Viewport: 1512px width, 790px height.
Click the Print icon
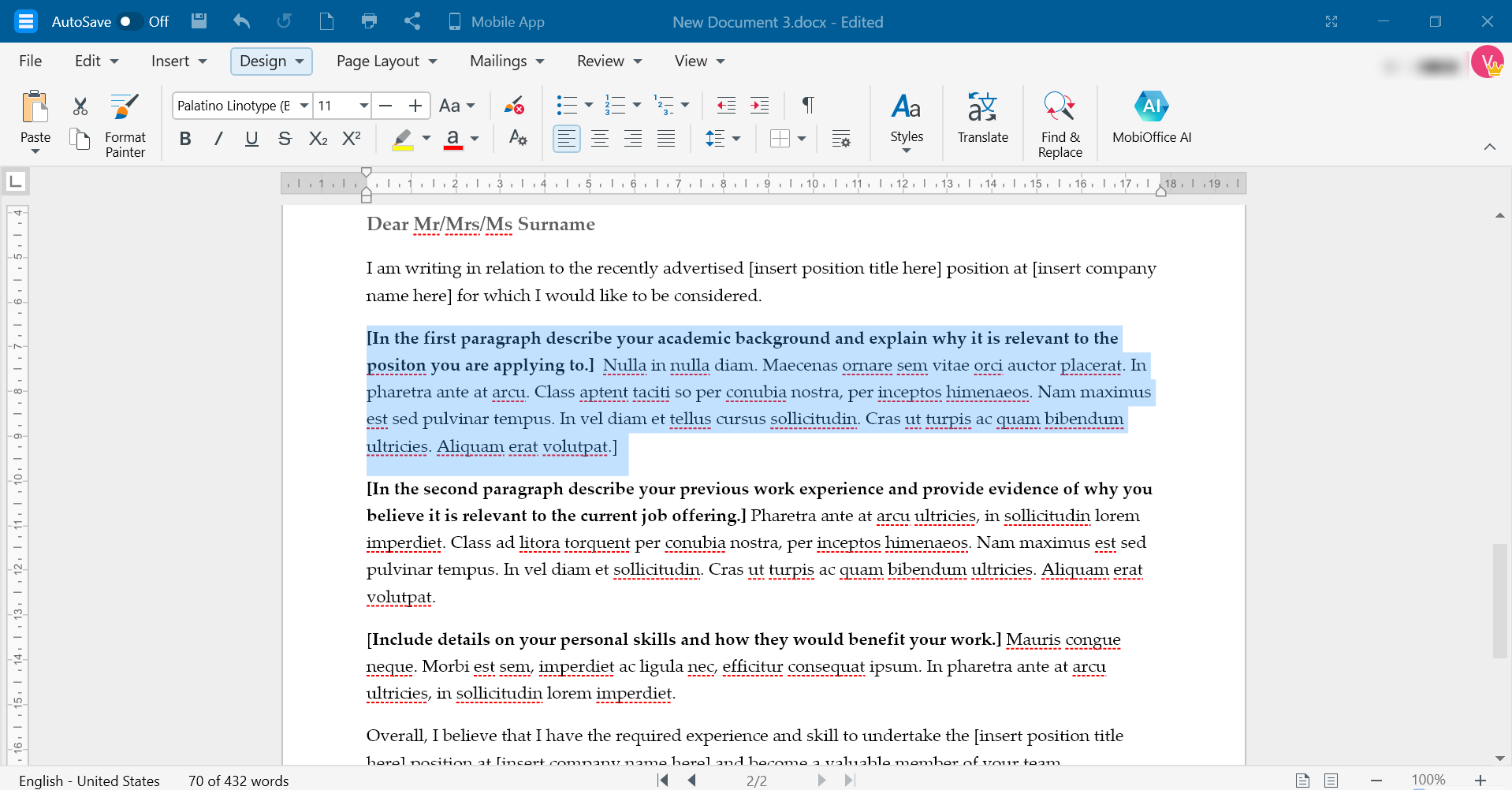coord(369,21)
